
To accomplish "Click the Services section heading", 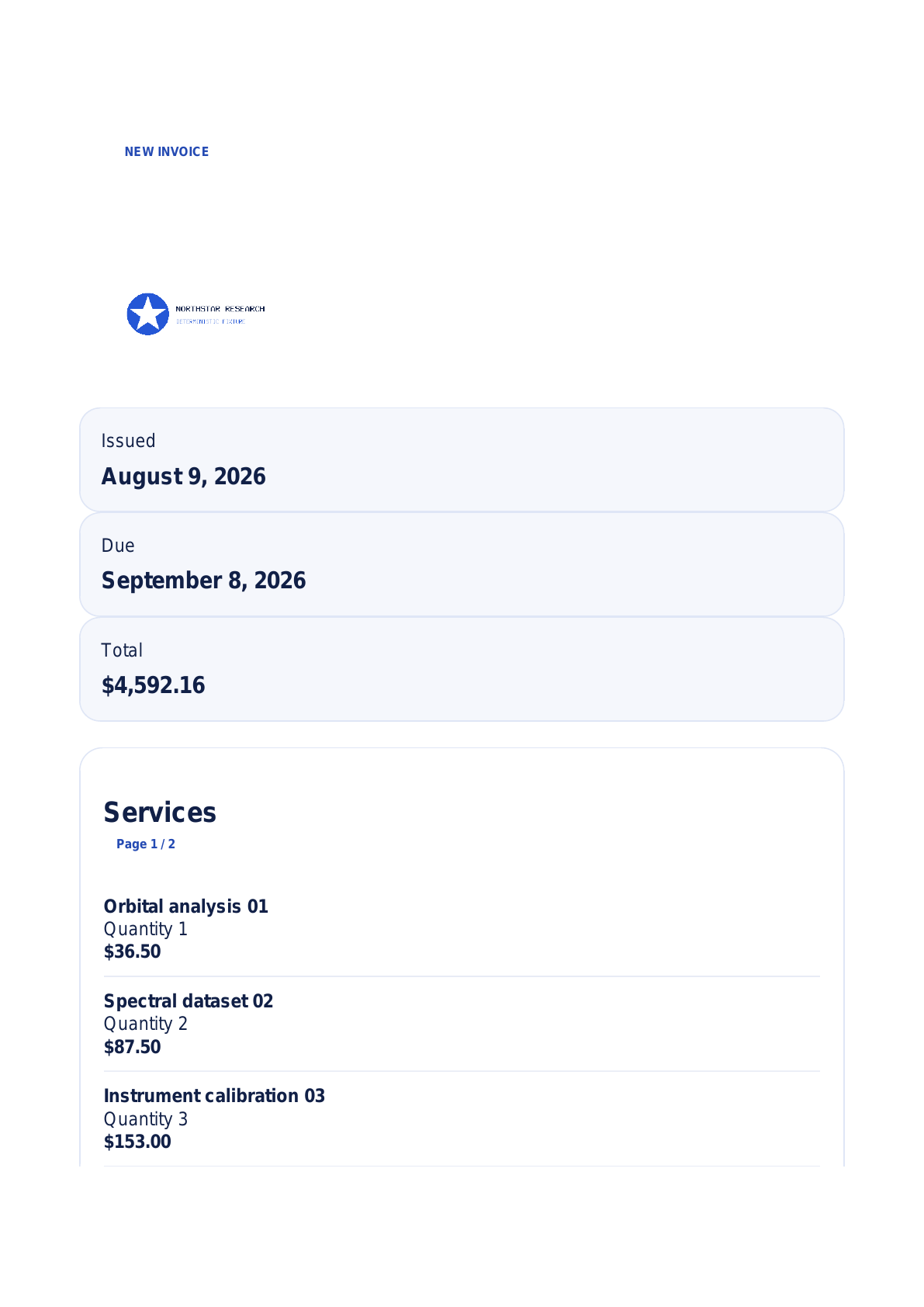I will coord(160,813).
